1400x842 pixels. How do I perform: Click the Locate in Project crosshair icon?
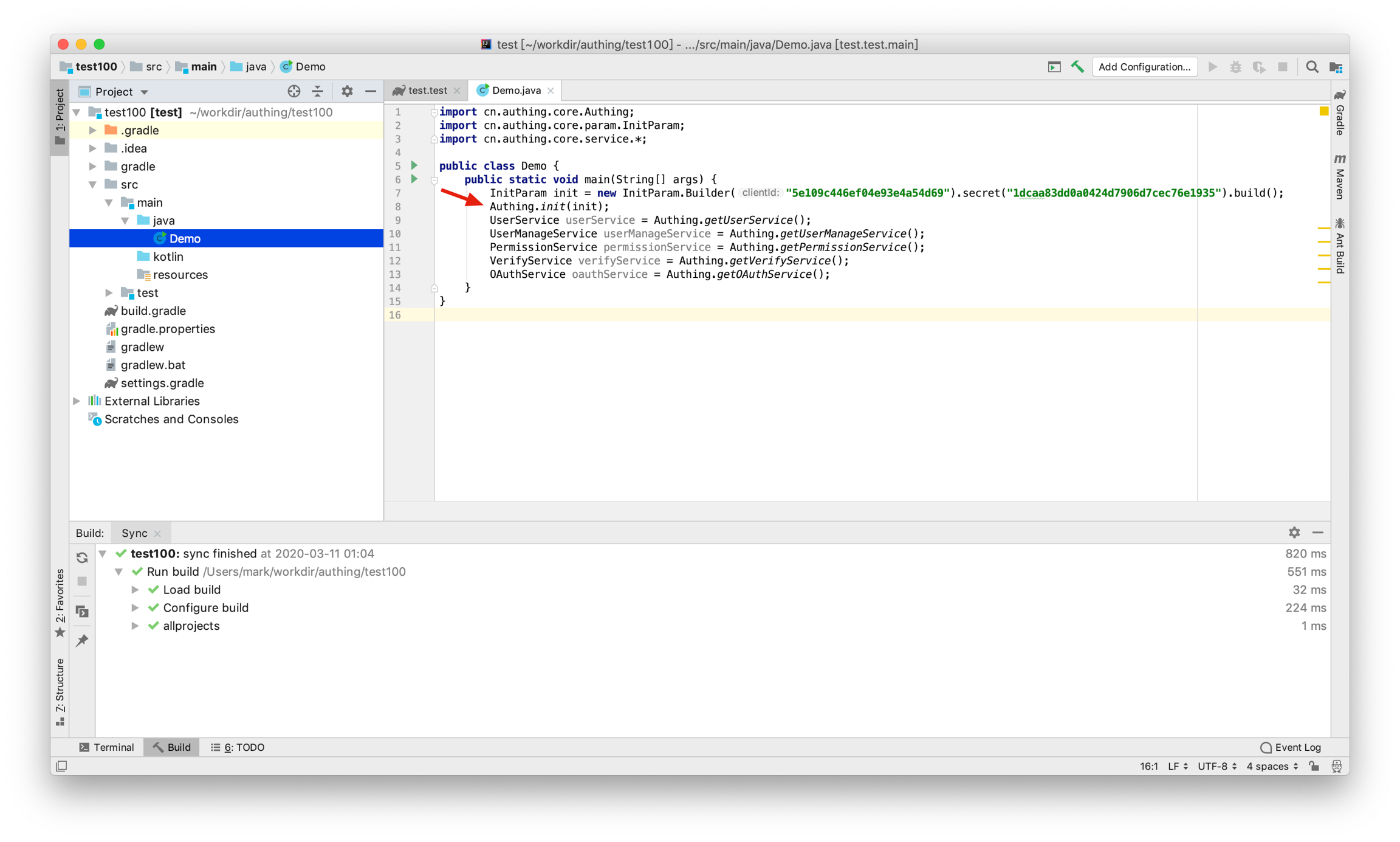(x=294, y=91)
